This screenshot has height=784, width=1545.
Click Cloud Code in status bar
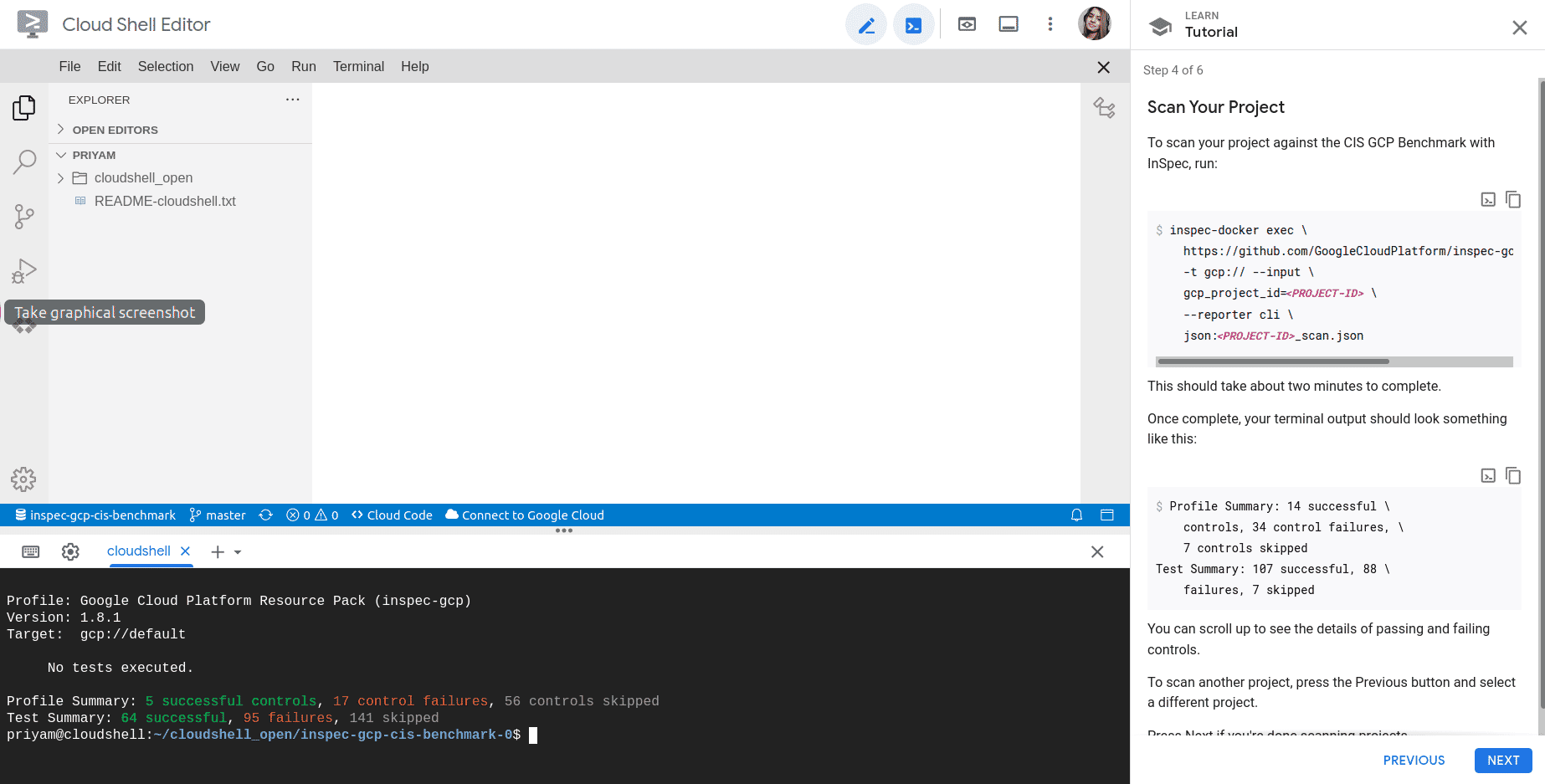coord(393,515)
